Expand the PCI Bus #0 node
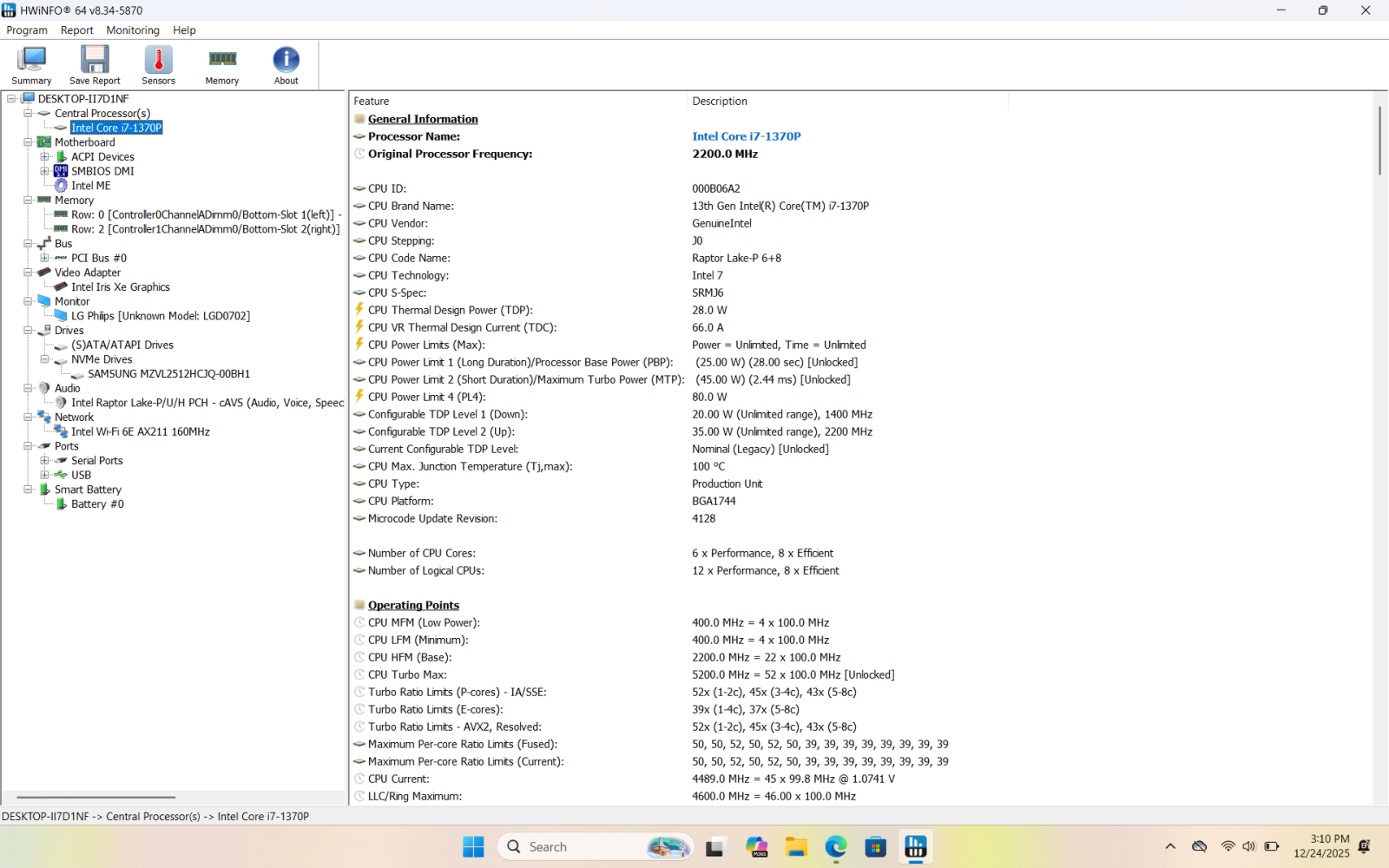The image size is (1389, 868). pos(44,258)
